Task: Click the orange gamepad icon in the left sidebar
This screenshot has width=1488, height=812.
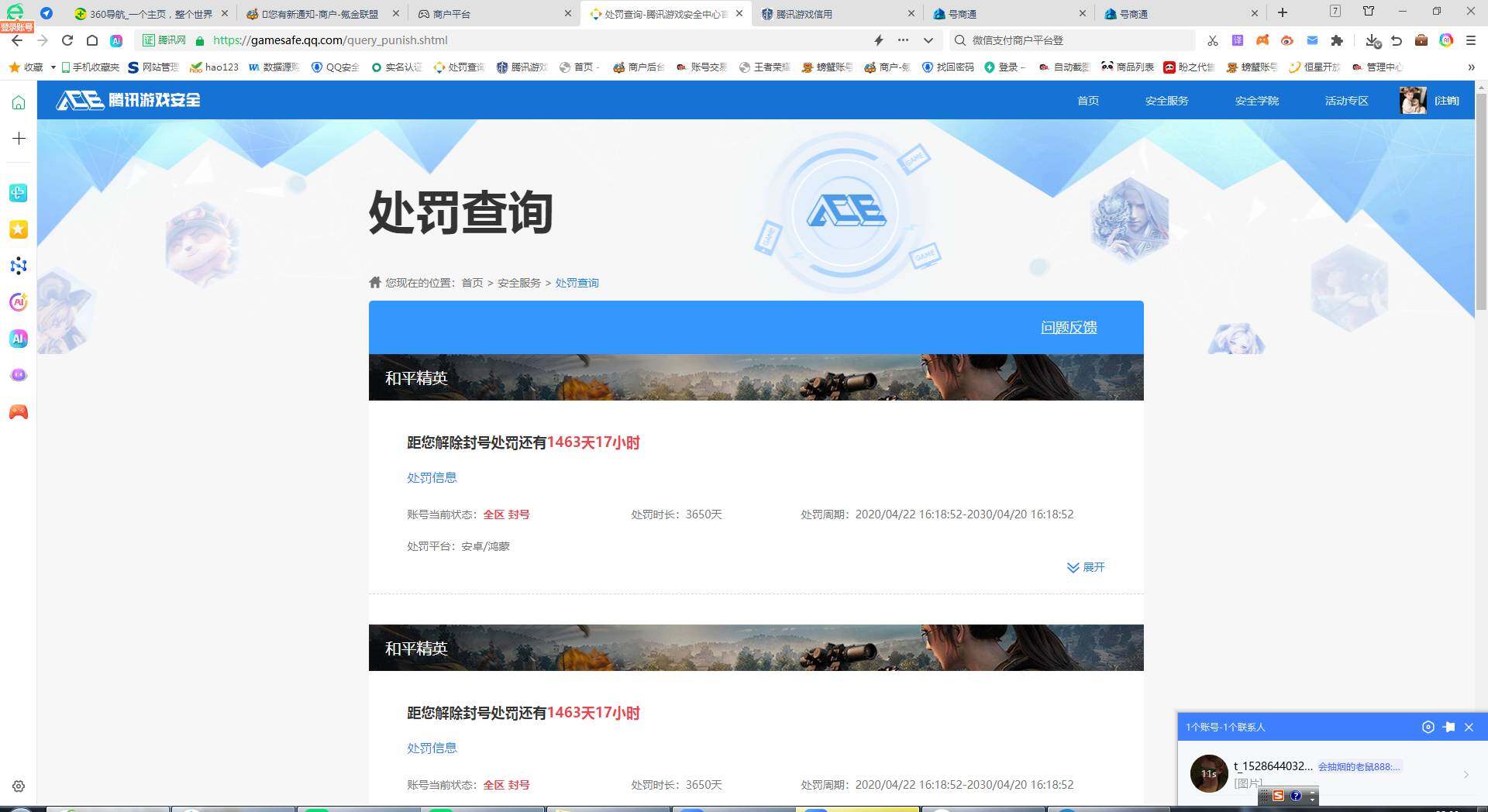Action: [19, 411]
